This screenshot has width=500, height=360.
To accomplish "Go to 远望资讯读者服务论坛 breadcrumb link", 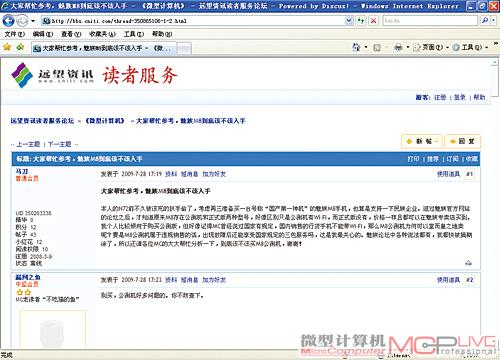I will tap(42, 121).
